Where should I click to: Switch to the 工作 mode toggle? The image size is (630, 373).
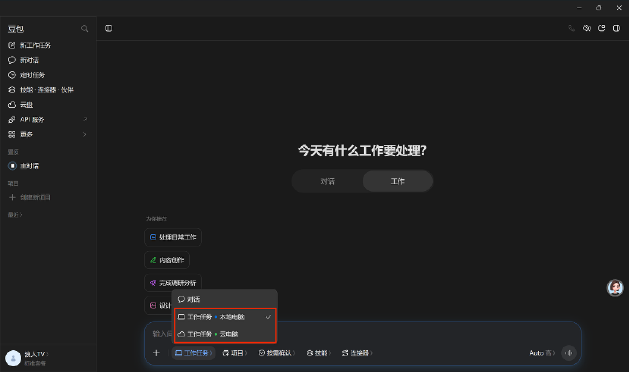click(397, 181)
